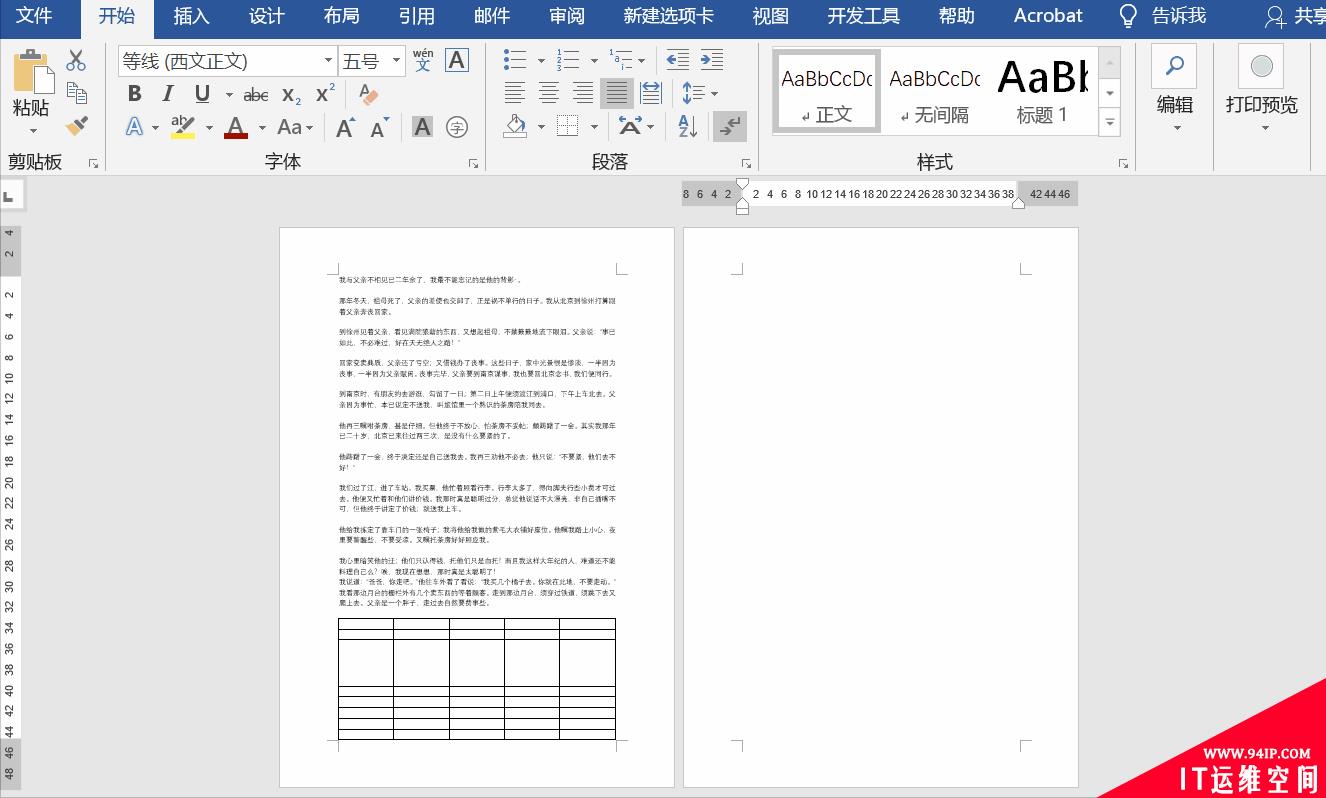
Task: Open the font color dropdown arrow
Action: (262, 128)
